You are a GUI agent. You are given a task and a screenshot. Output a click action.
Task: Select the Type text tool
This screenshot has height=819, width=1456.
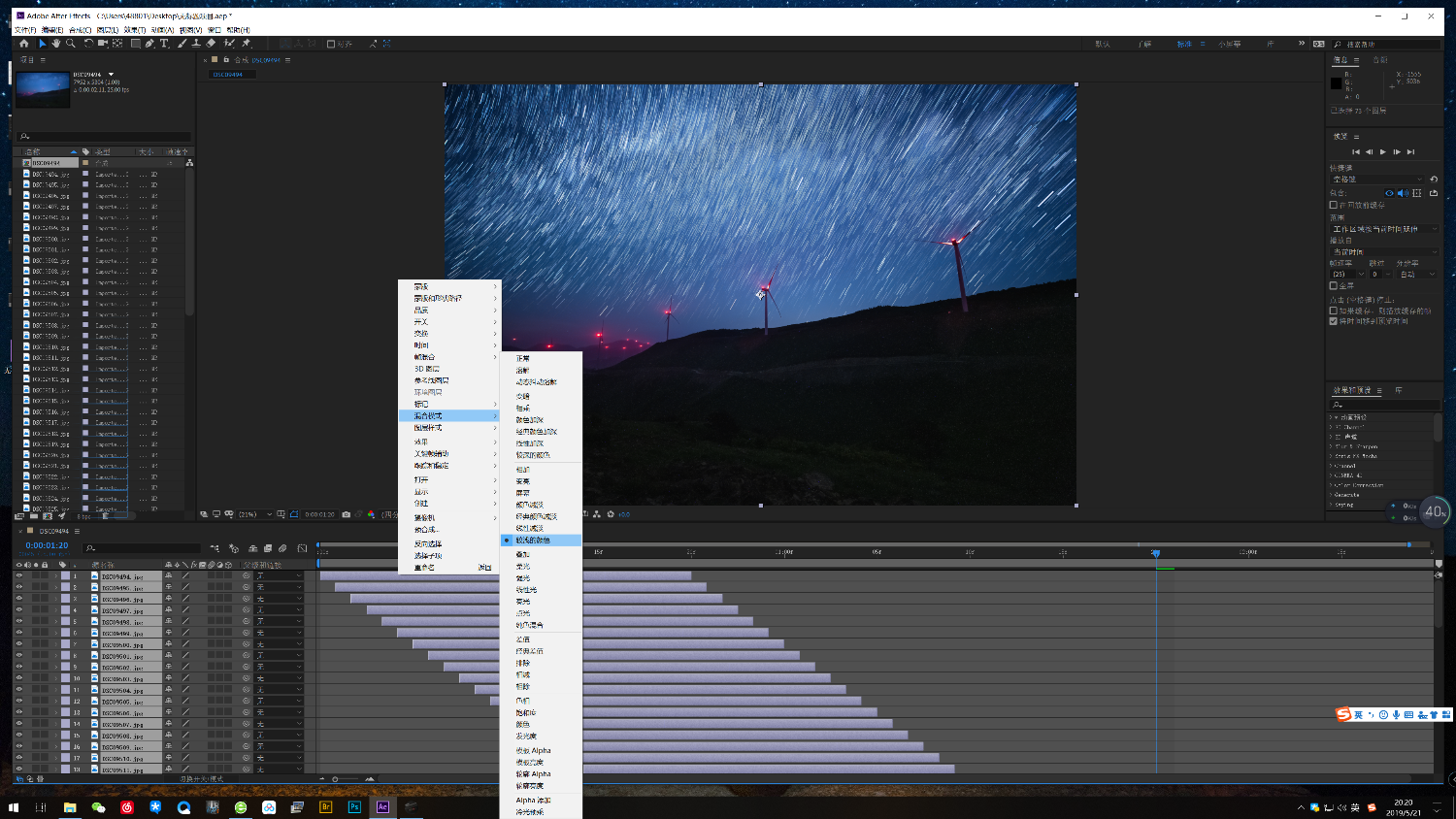tap(164, 44)
